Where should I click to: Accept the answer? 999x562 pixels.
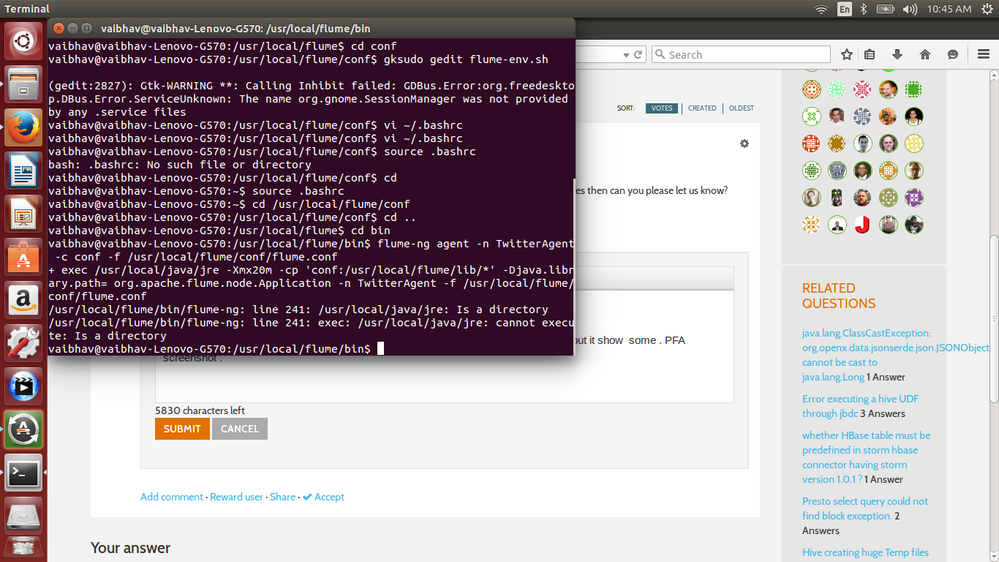coord(324,497)
